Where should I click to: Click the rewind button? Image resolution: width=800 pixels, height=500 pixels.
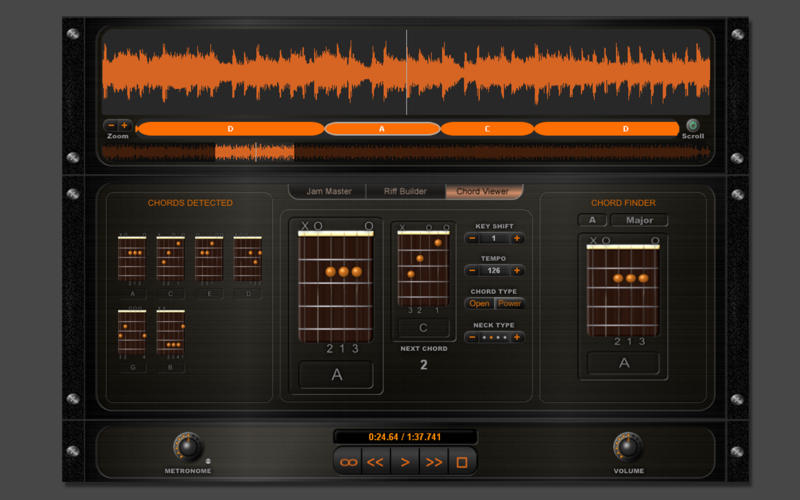point(376,462)
